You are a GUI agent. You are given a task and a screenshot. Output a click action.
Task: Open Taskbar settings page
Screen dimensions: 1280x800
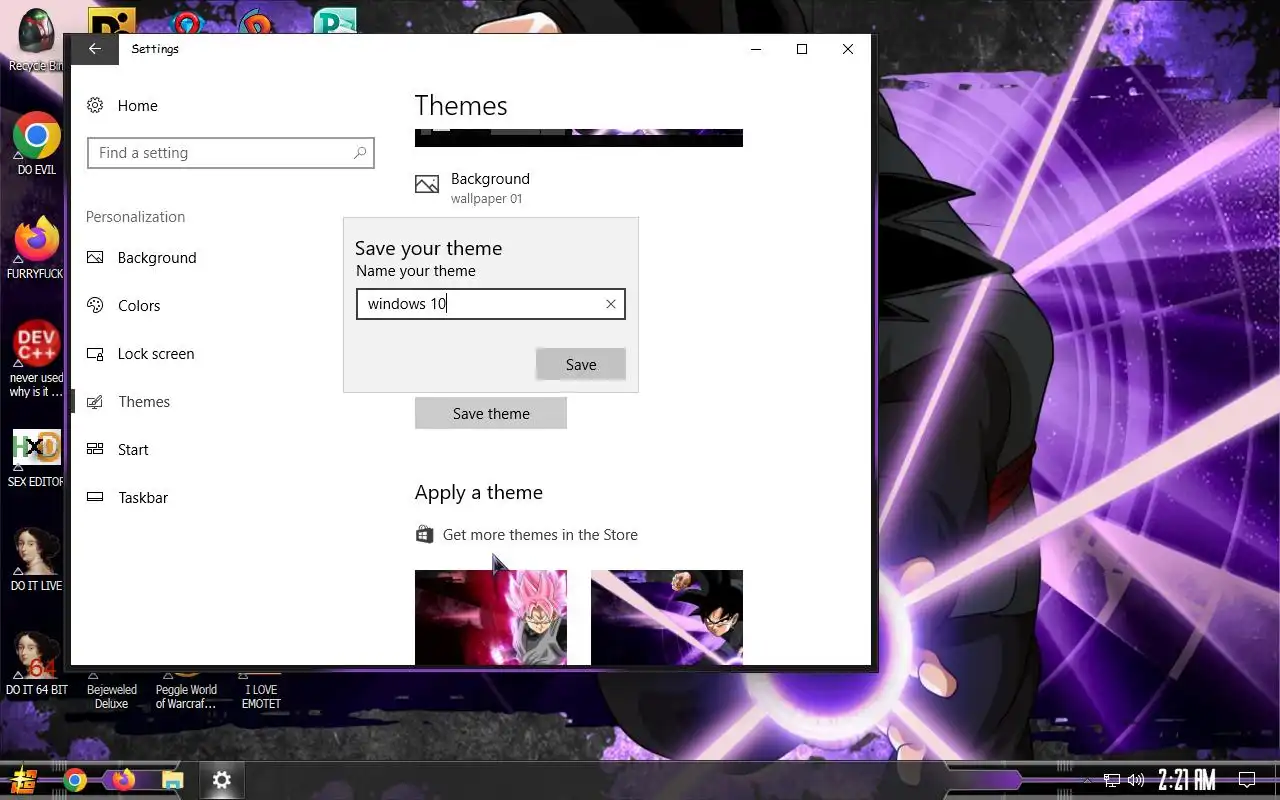[127, 498]
